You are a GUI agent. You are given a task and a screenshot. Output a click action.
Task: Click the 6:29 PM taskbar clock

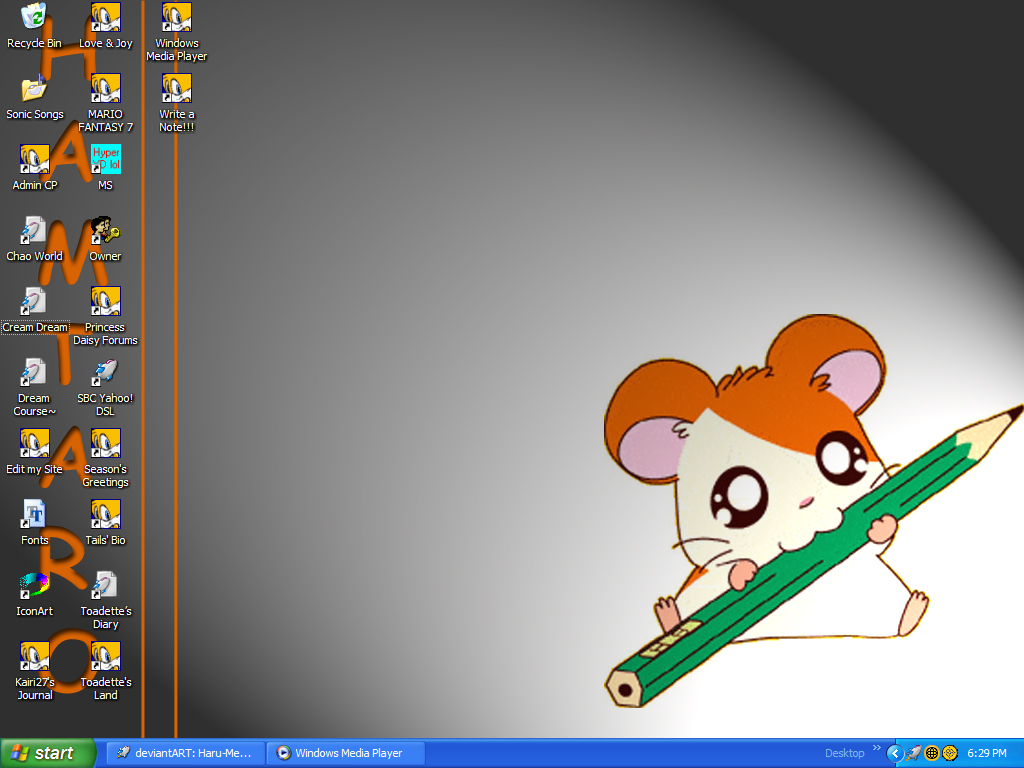[987, 754]
